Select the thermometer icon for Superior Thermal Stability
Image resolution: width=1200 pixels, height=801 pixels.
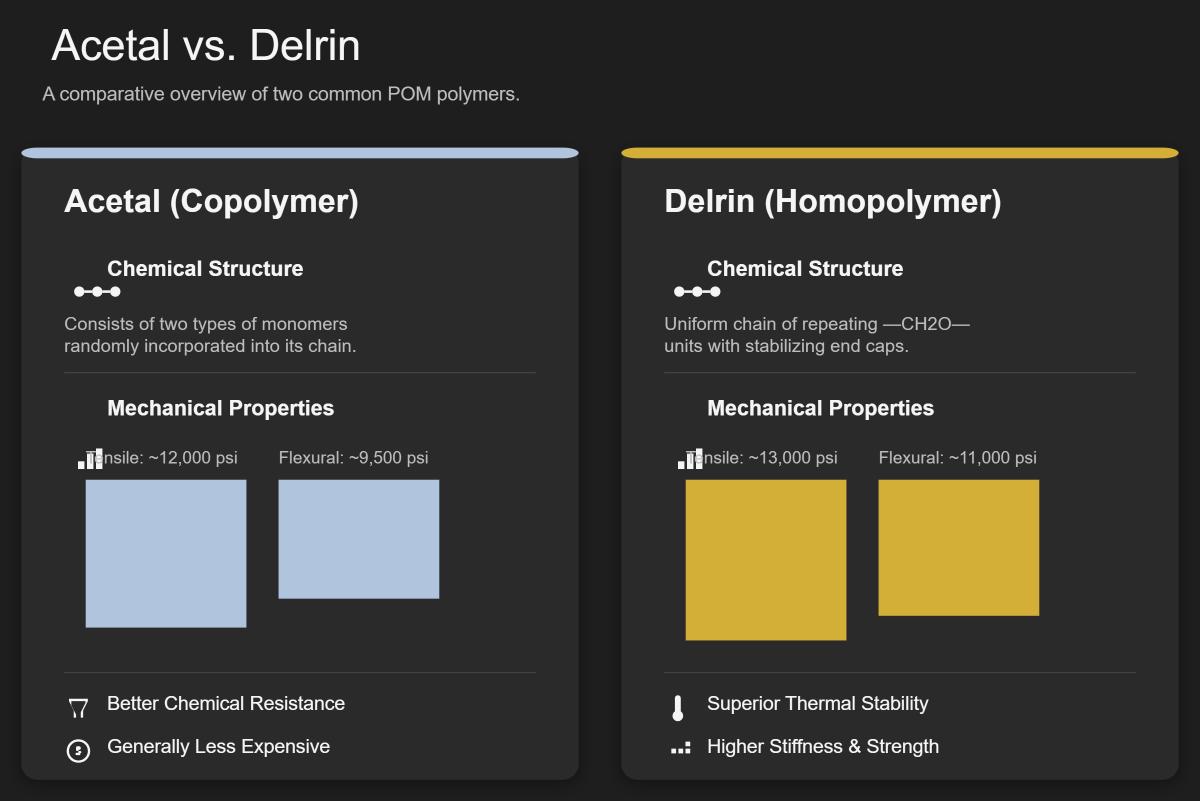679,704
